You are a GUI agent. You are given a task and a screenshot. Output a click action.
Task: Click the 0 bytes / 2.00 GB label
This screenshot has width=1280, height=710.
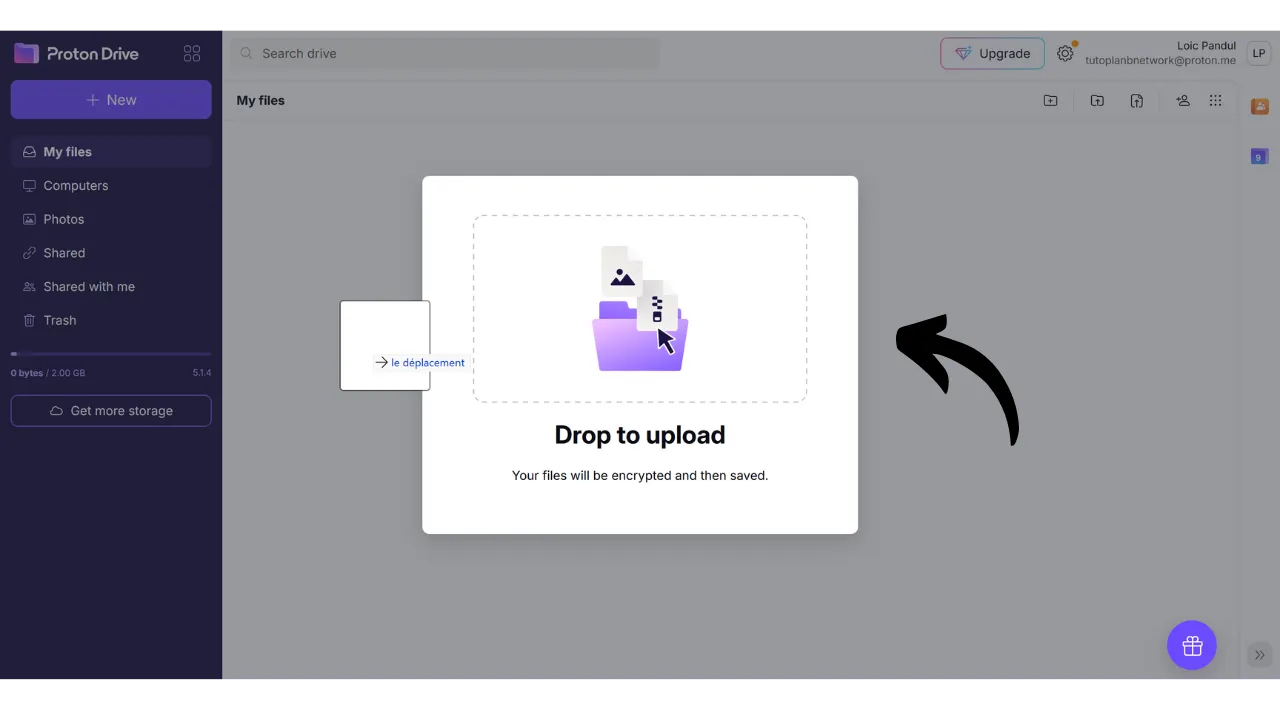48,373
